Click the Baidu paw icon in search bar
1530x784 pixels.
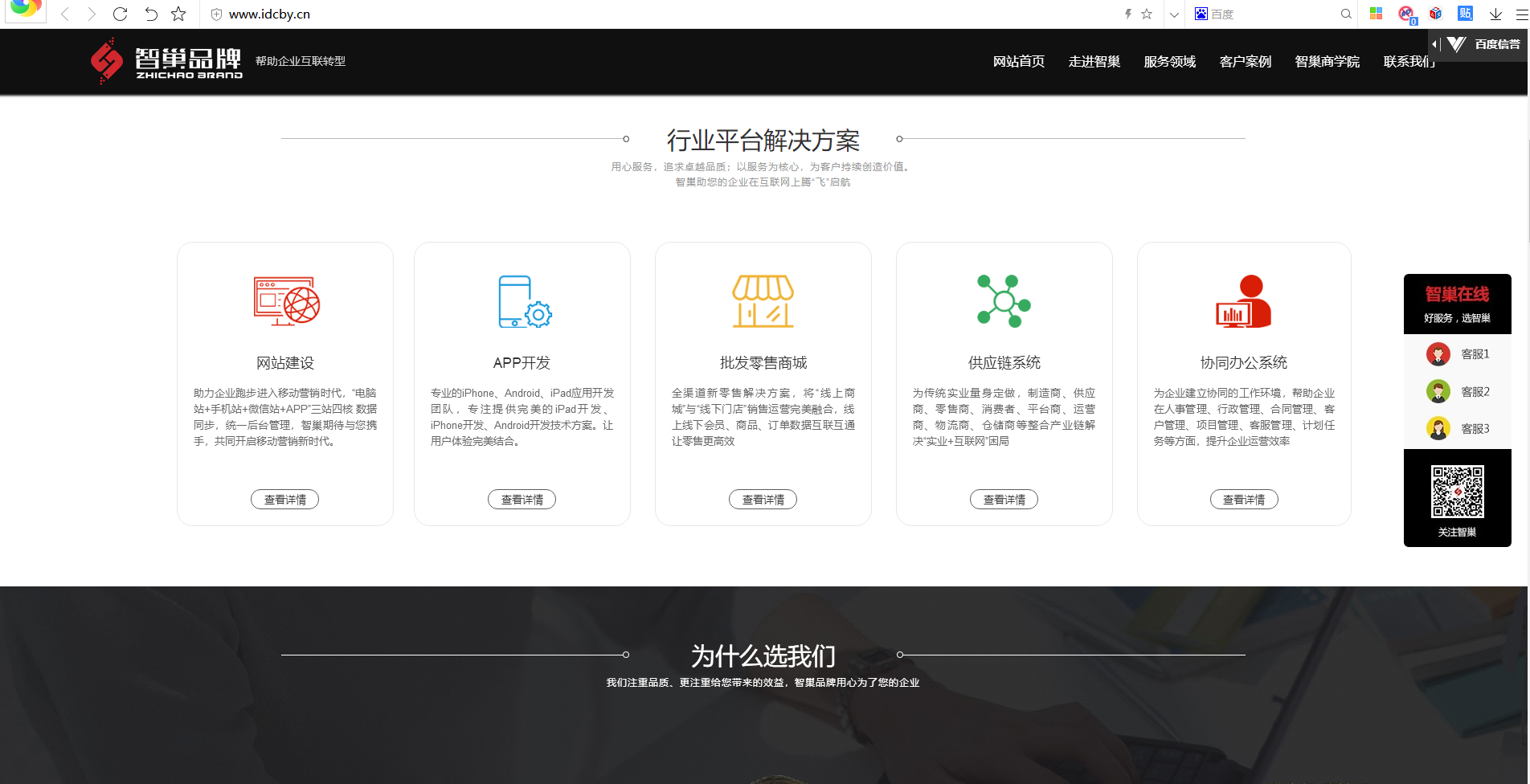pyautogui.click(x=1200, y=14)
